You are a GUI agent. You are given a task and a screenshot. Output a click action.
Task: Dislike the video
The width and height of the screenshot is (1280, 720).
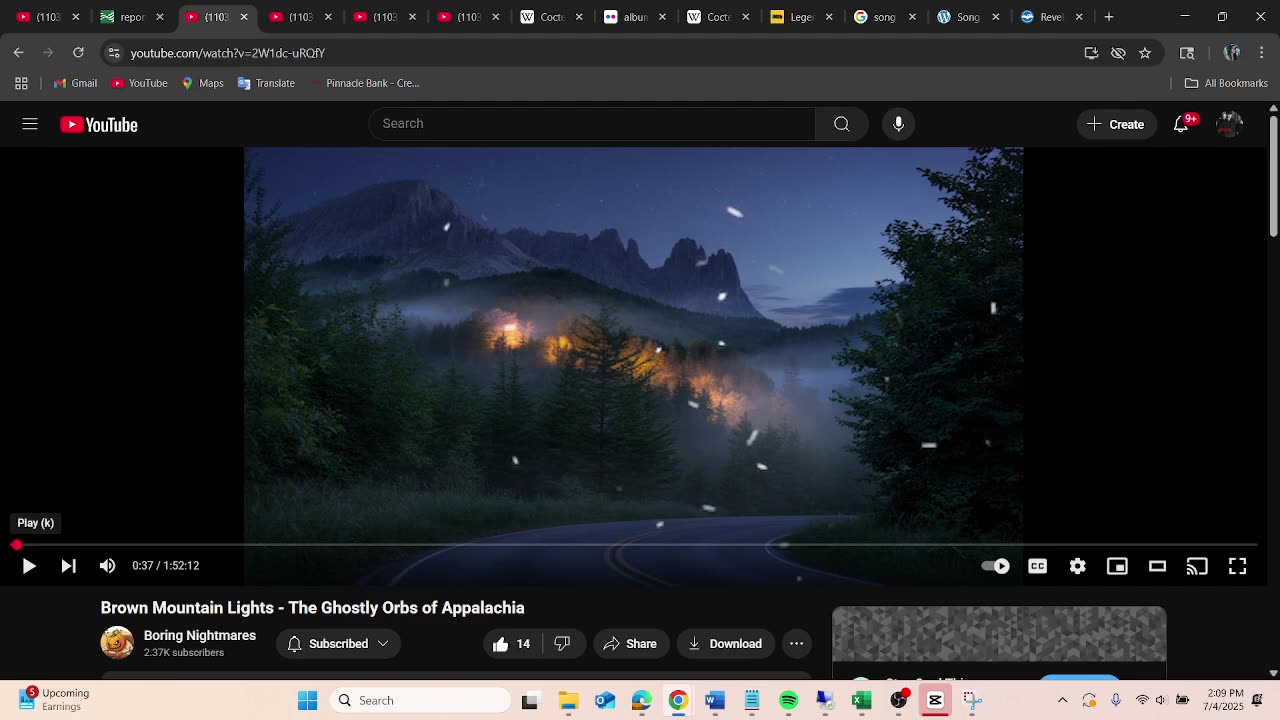tap(563, 644)
